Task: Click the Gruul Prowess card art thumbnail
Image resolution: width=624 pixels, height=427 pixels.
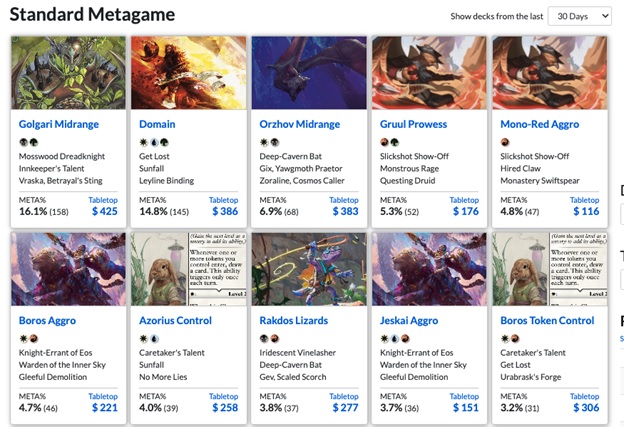Action: (428, 72)
